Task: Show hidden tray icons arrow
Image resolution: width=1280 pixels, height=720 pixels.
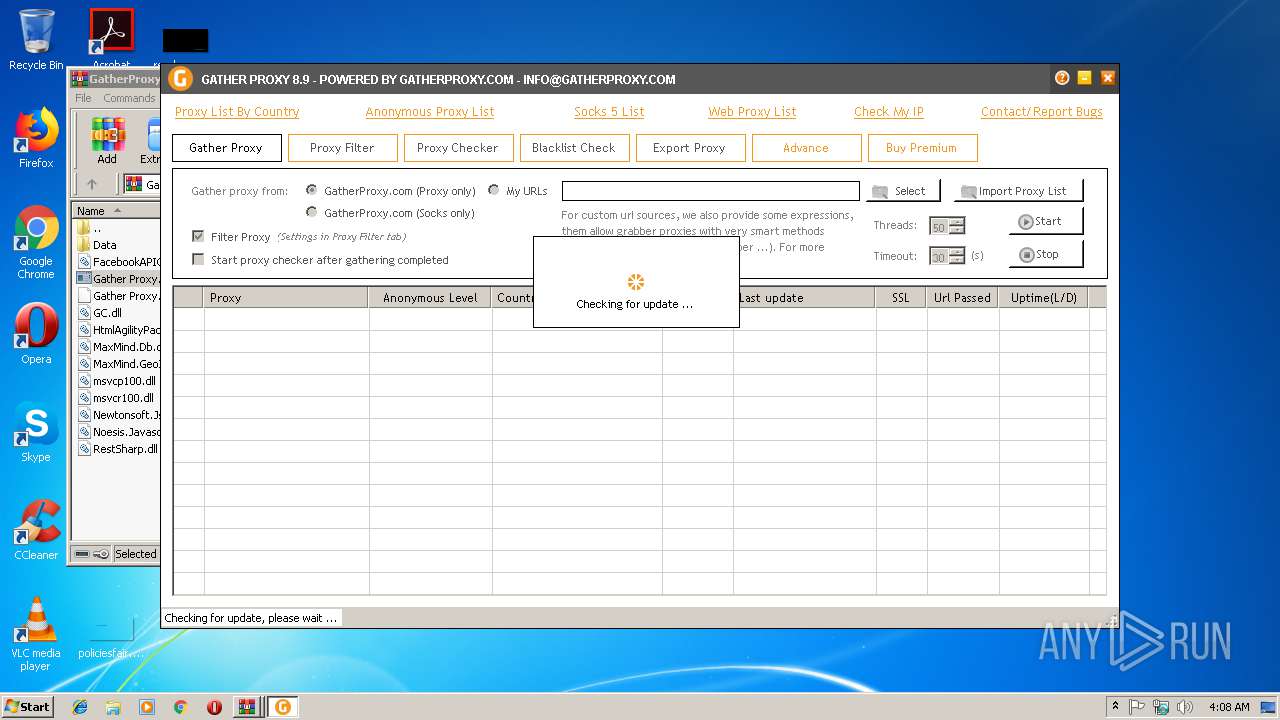Action: [x=1115, y=707]
